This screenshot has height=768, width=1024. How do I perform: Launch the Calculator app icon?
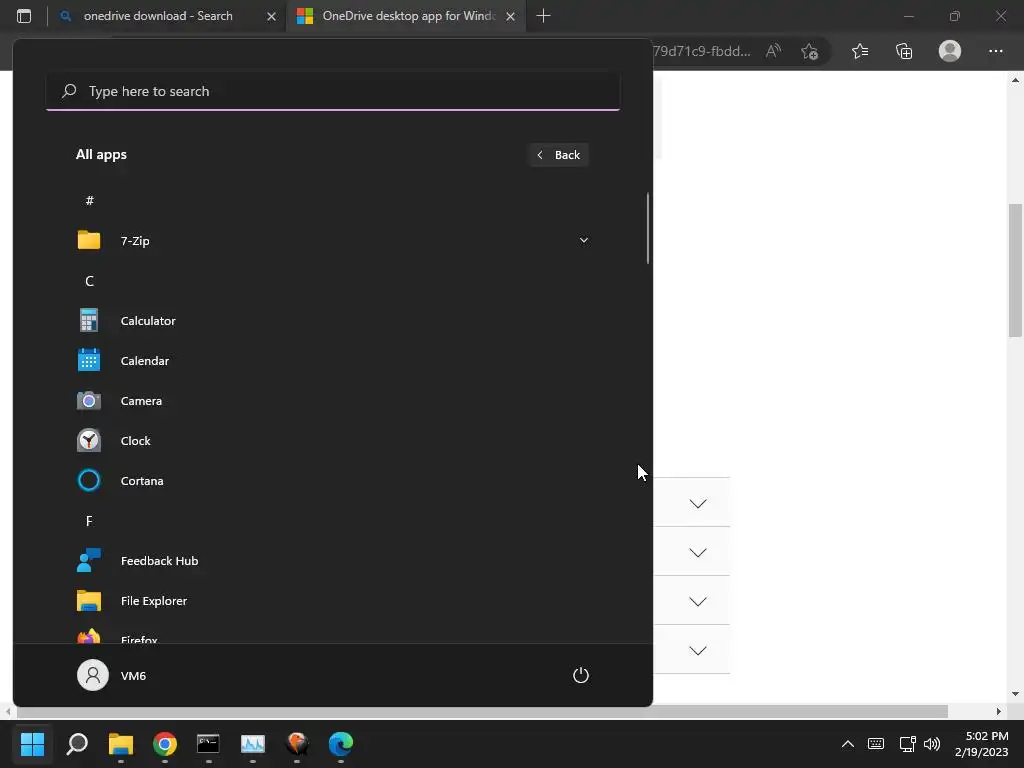[89, 321]
